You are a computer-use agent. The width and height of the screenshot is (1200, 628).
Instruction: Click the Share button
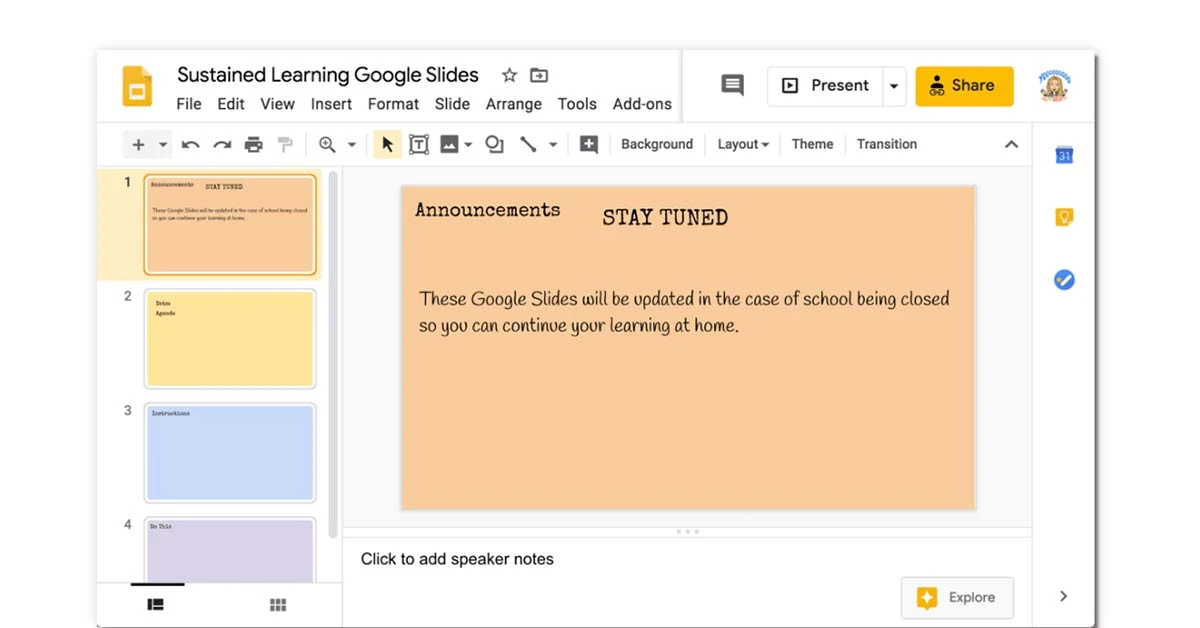point(963,85)
